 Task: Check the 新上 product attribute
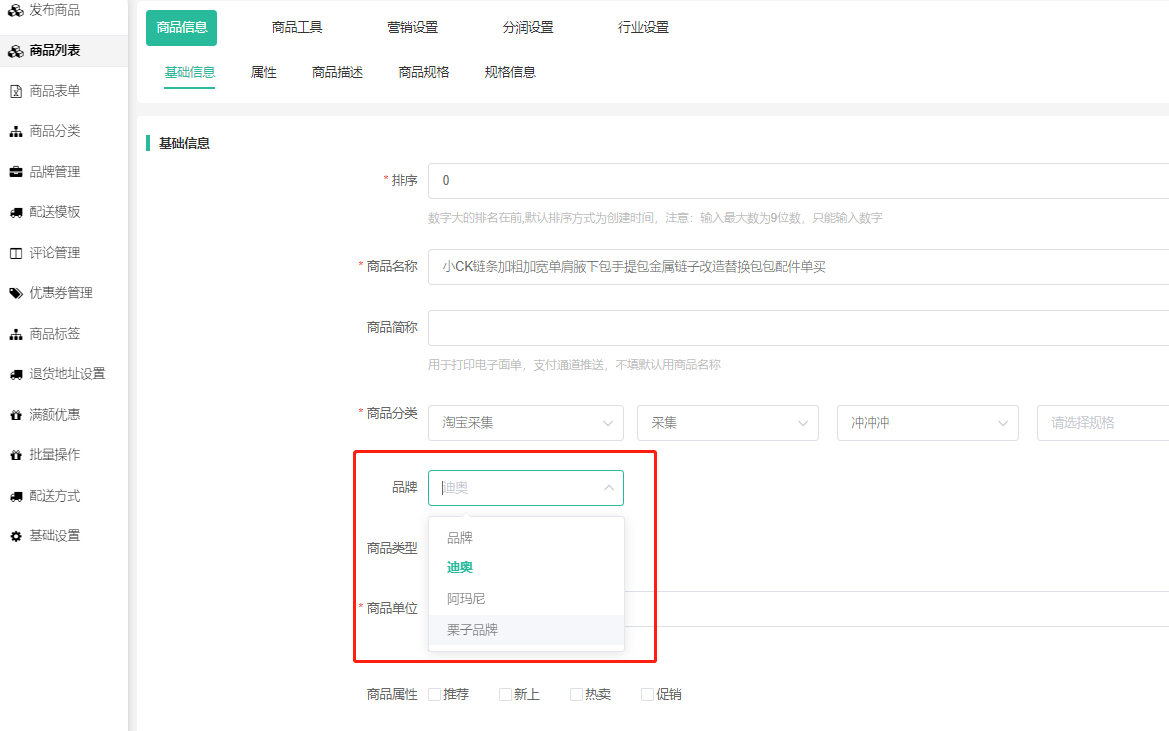pyautogui.click(x=505, y=694)
